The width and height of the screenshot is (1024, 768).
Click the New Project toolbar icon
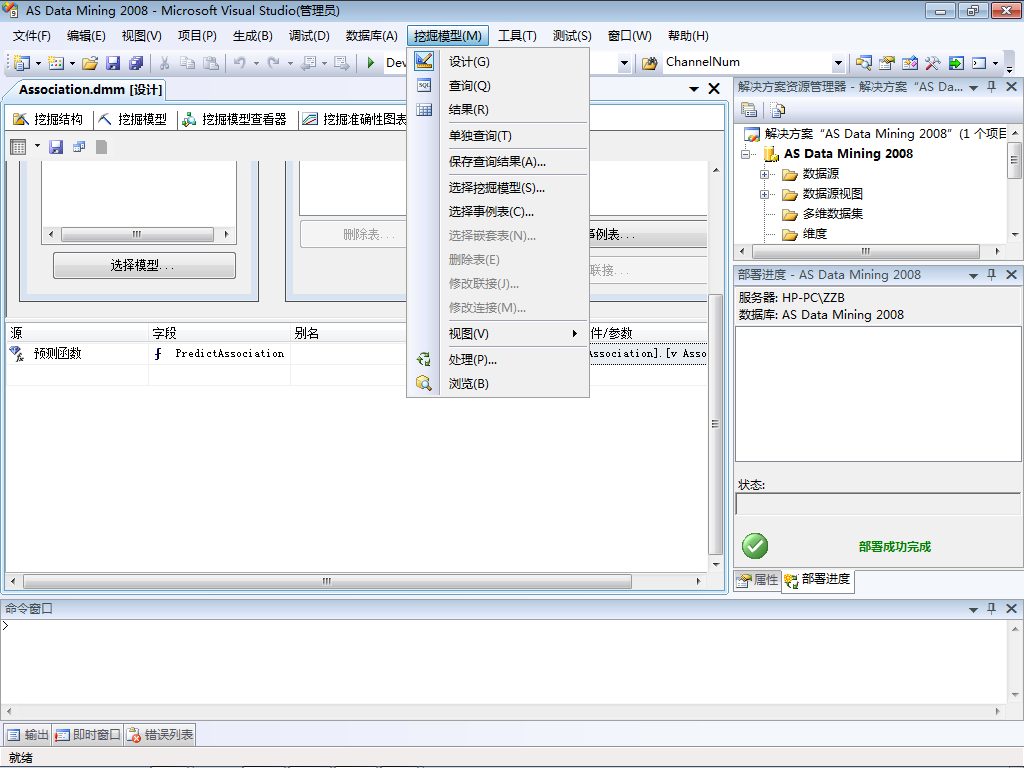click(22, 63)
